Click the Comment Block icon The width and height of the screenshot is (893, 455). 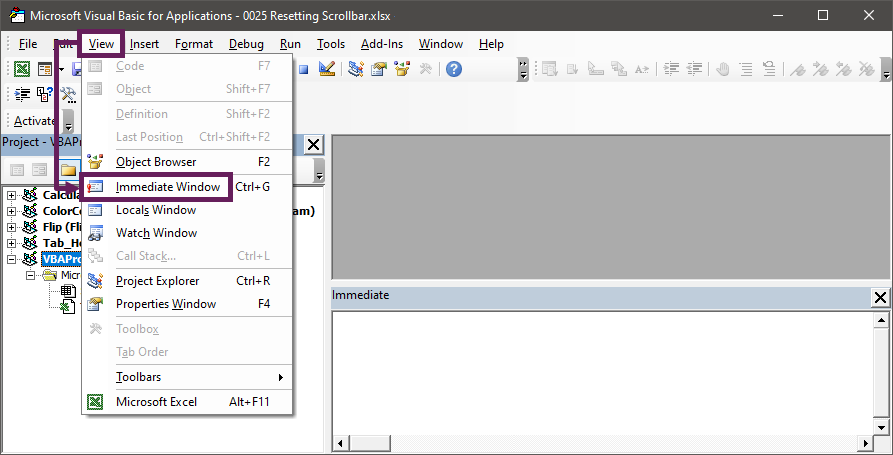746,69
